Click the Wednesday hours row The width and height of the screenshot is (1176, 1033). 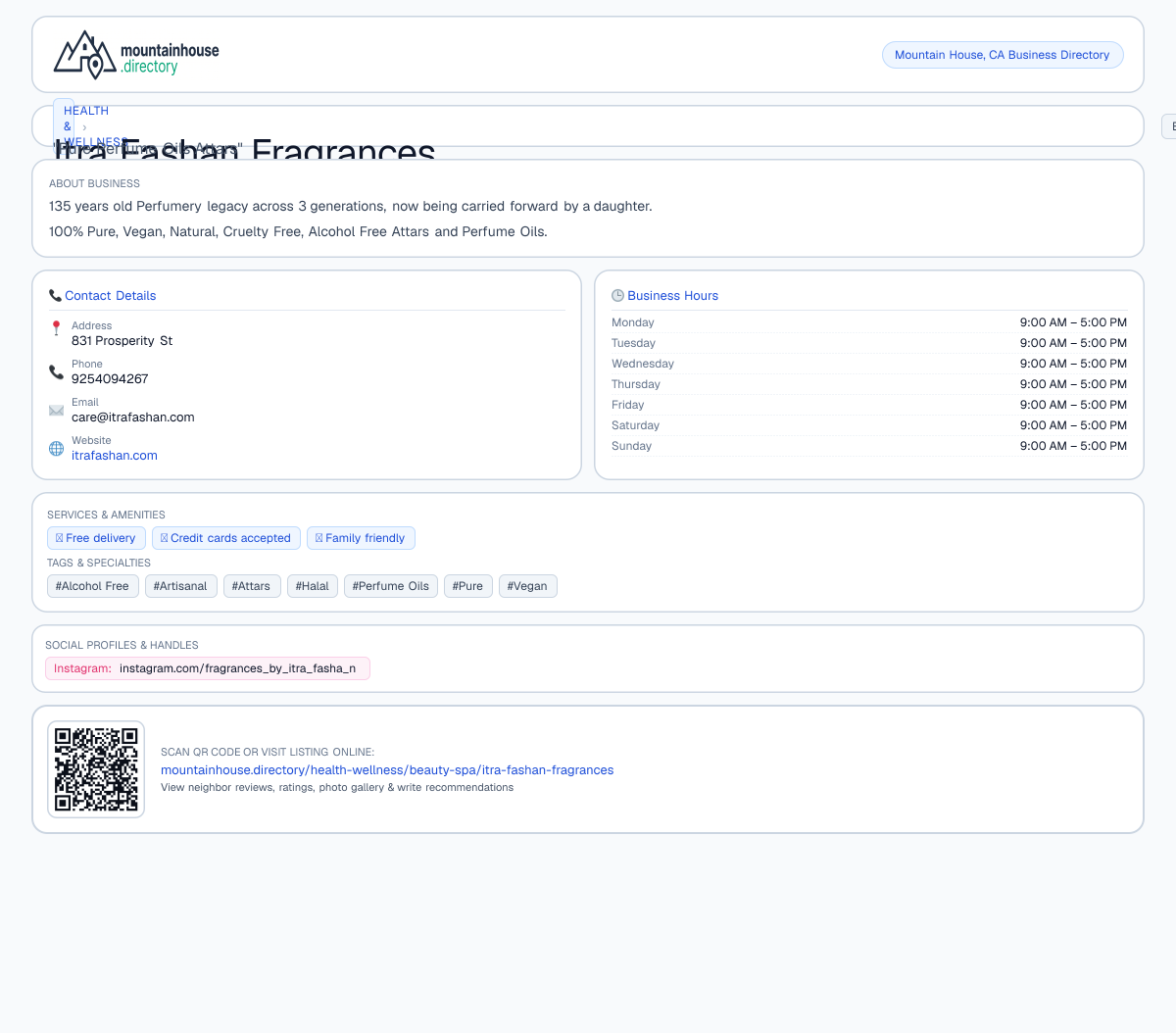coord(869,364)
